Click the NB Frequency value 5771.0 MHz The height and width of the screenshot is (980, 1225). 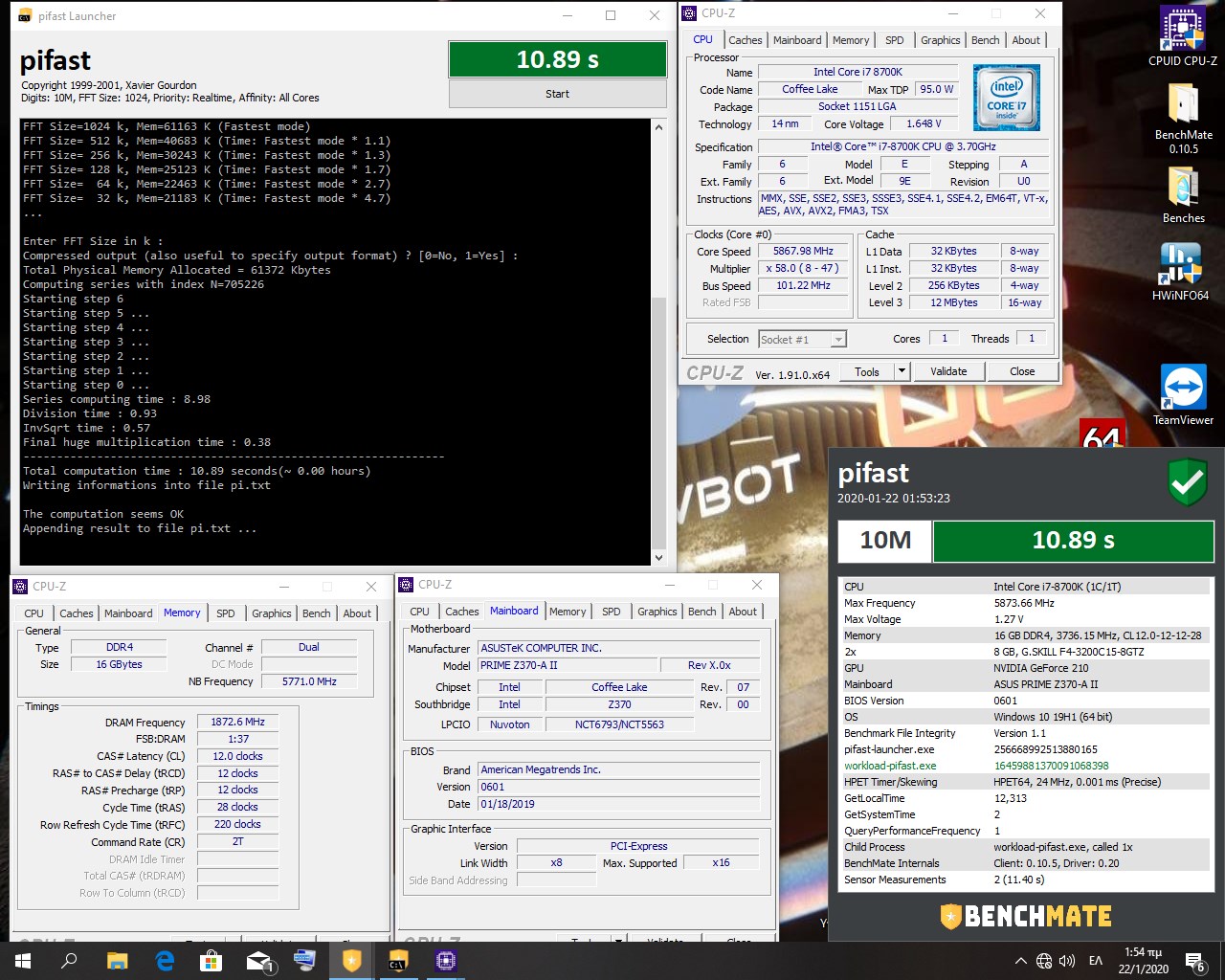(309, 681)
